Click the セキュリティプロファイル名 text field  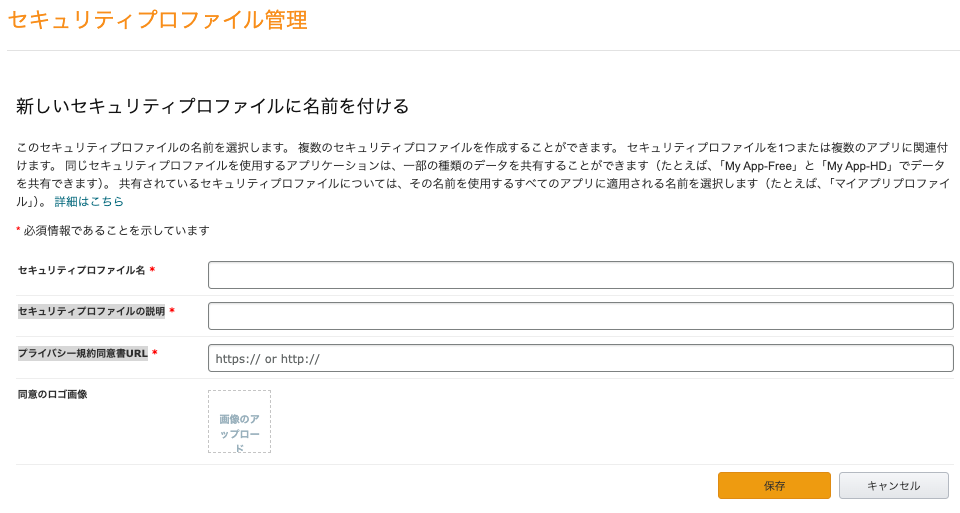580,275
